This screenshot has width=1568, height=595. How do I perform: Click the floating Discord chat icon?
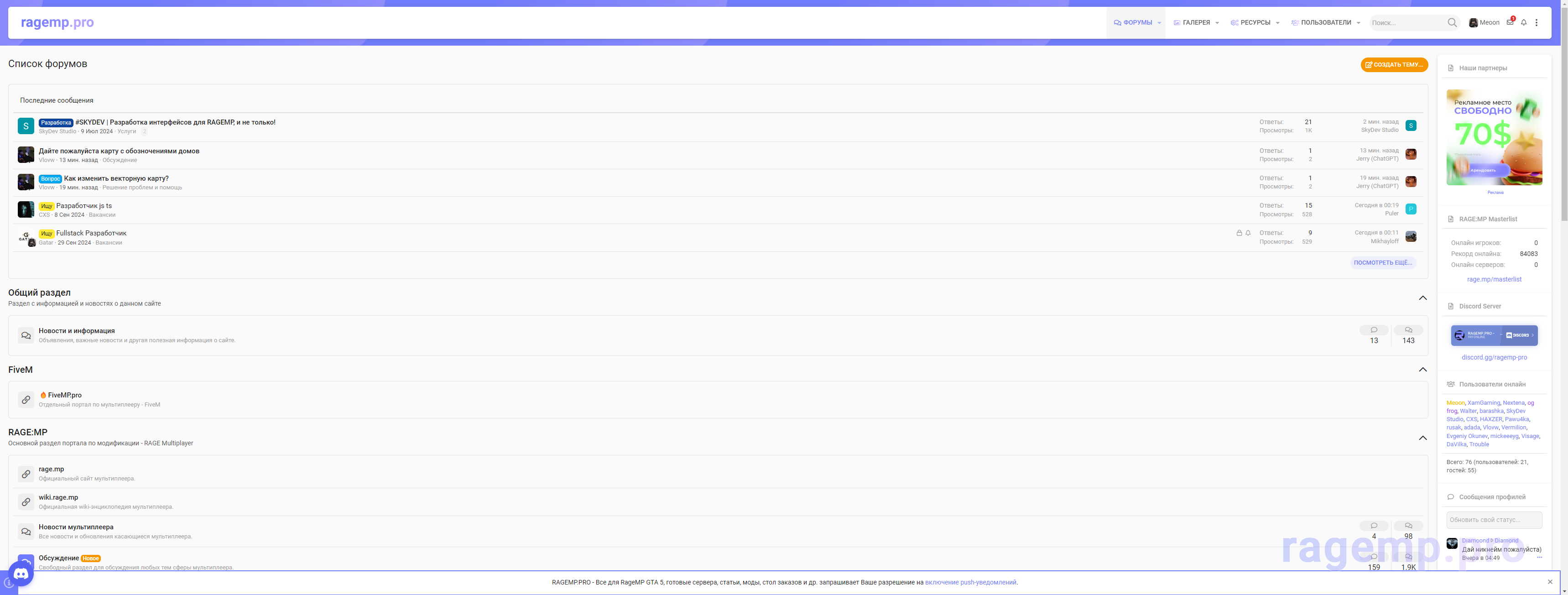point(21,574)
